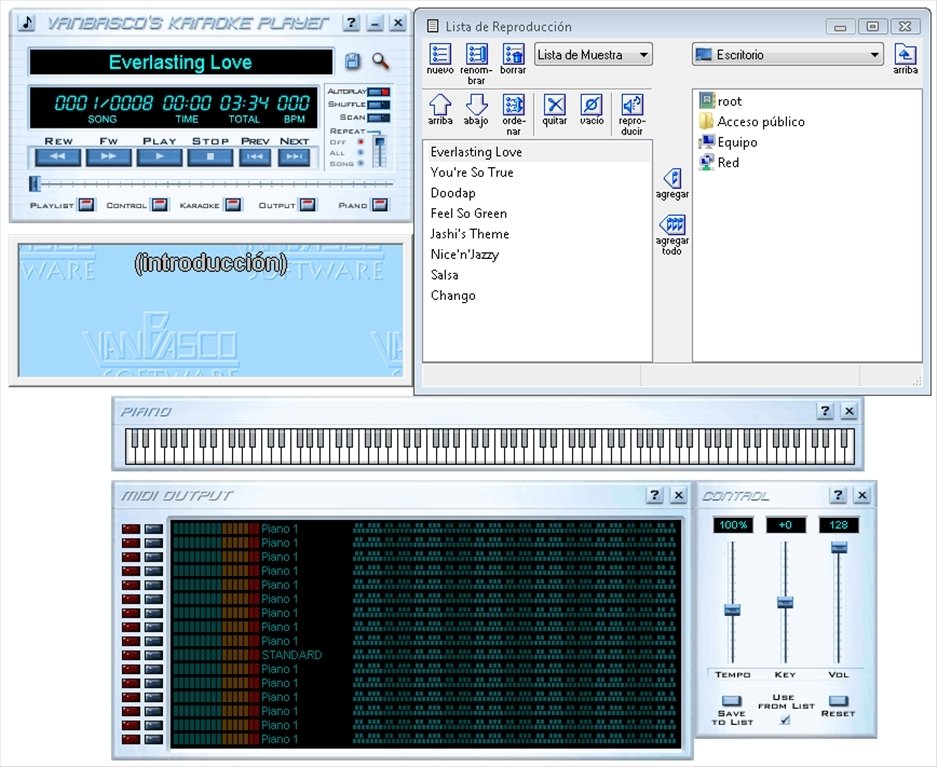This screenshot has height=767, width=937.
Task: Open help in the Piano window
Action: (x=825, y=410)
